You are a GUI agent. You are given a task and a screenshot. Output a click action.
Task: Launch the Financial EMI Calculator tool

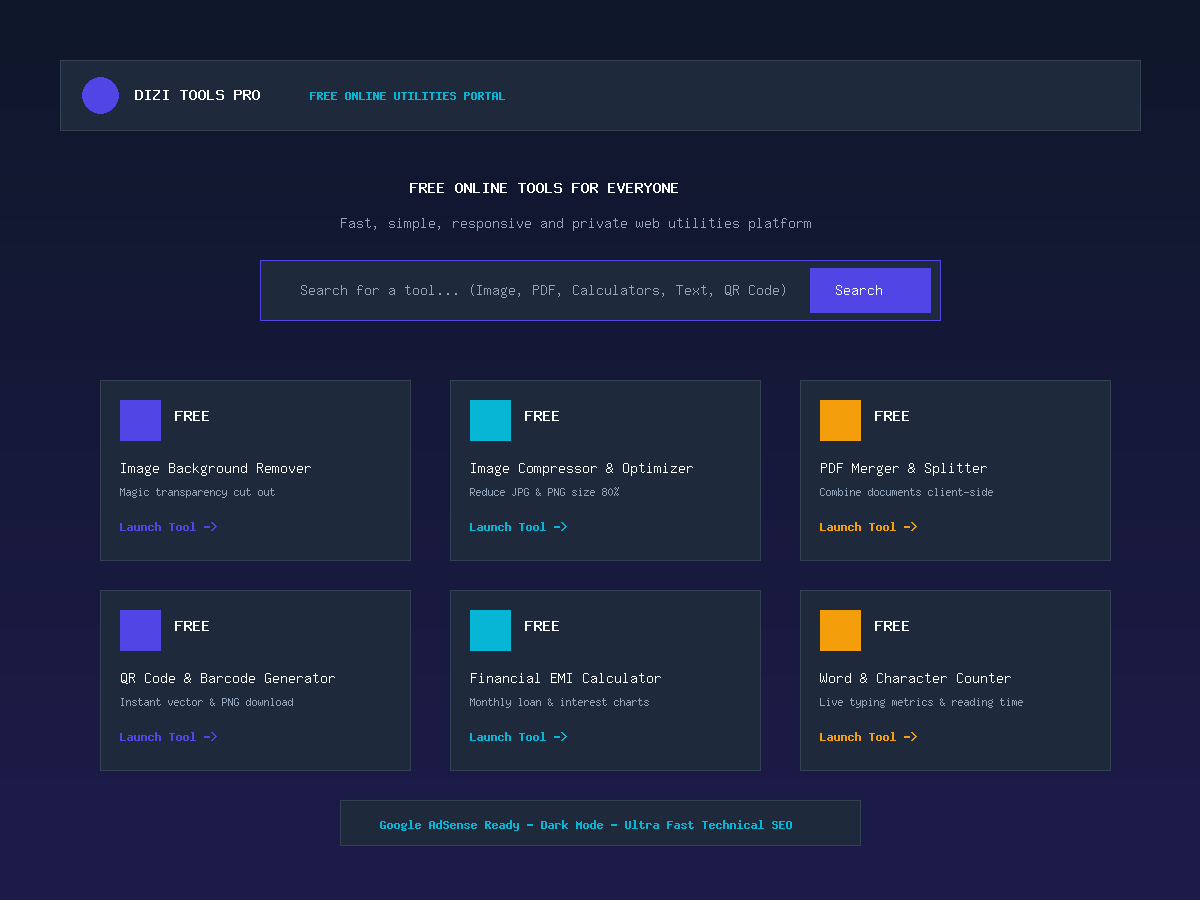pyautogui.click(x=518, y=737)
